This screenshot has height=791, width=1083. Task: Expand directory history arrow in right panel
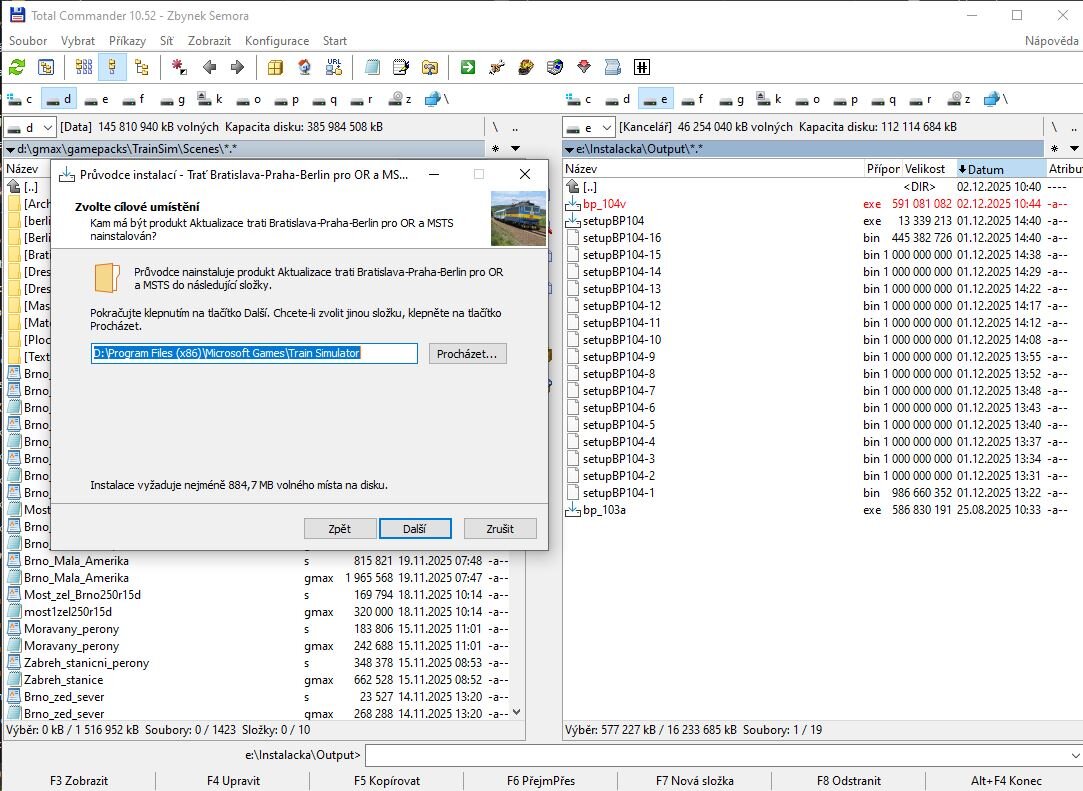point(1074,148)
